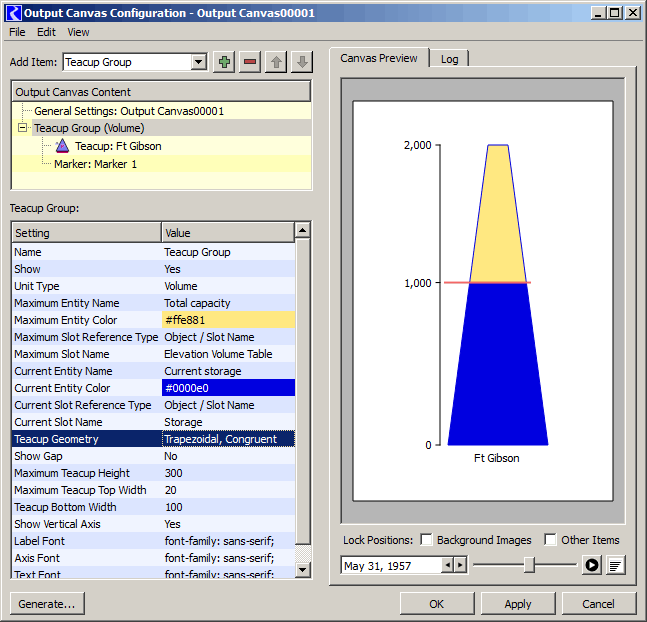This screenshot has height=622, width=647.
Task: Collapse the Teacup Group (Volume) tree node
Action: (x=23, y=128)
